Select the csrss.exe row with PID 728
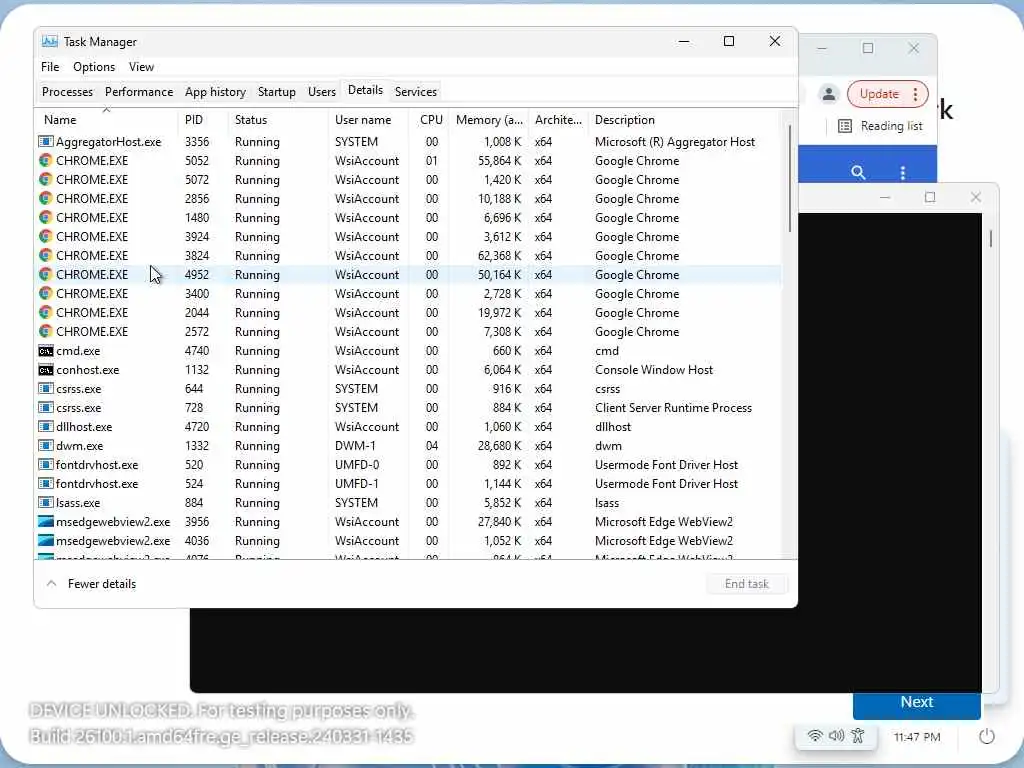Image resolution: width=1024 pixels, height=768 pixels. point(409,408)
